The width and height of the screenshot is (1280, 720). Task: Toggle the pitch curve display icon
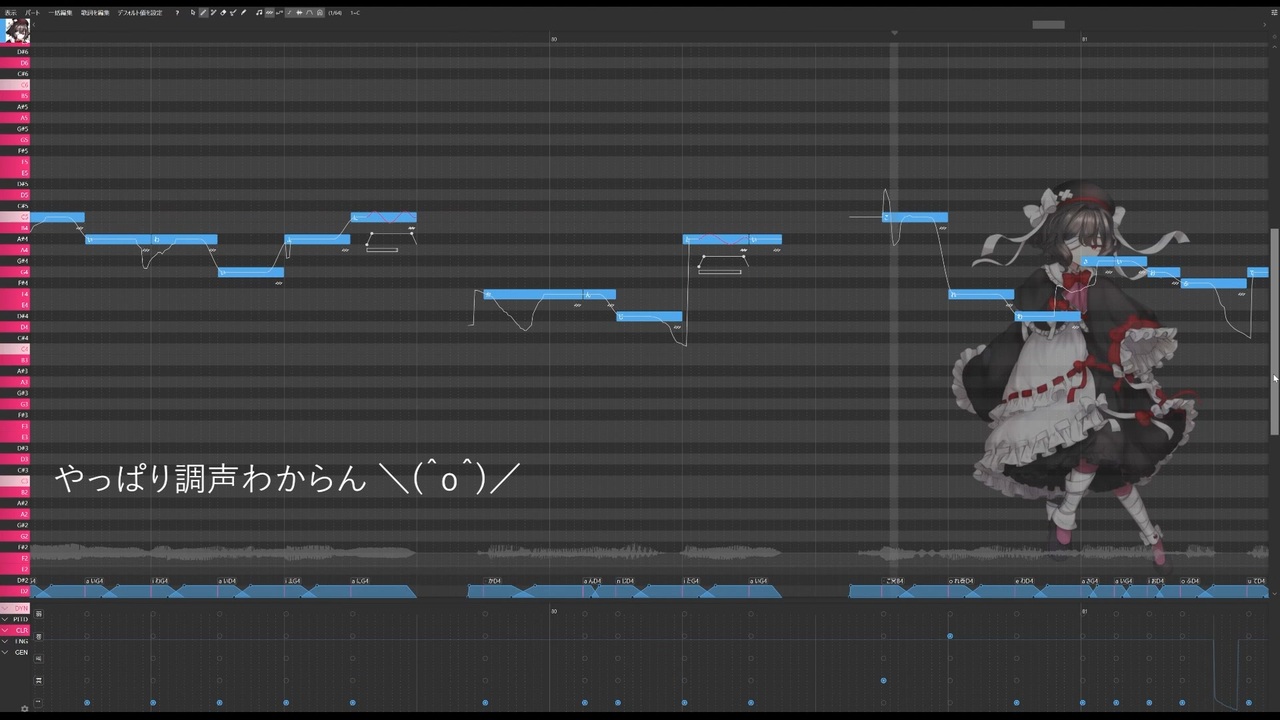tap(279, 13)
